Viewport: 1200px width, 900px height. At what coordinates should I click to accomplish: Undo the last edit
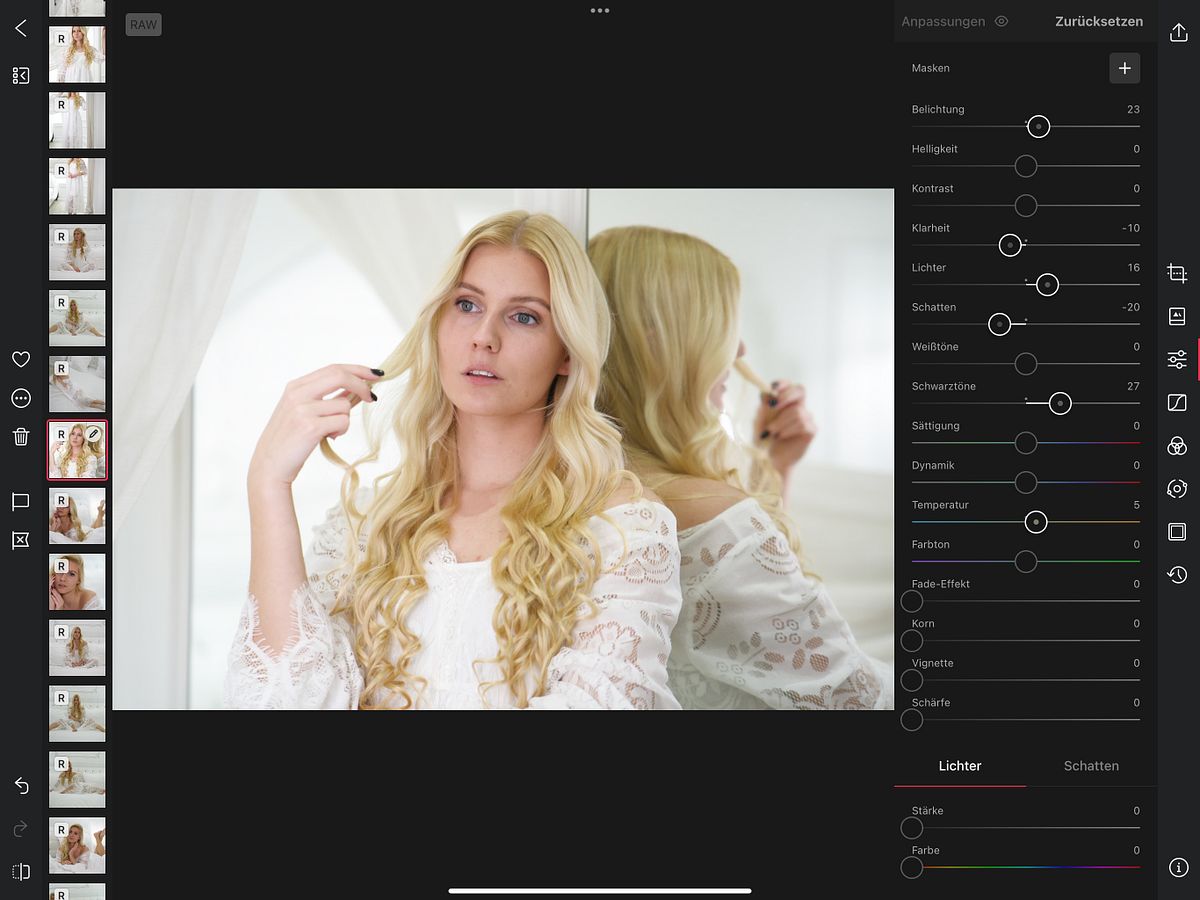(x=21, y=786)
